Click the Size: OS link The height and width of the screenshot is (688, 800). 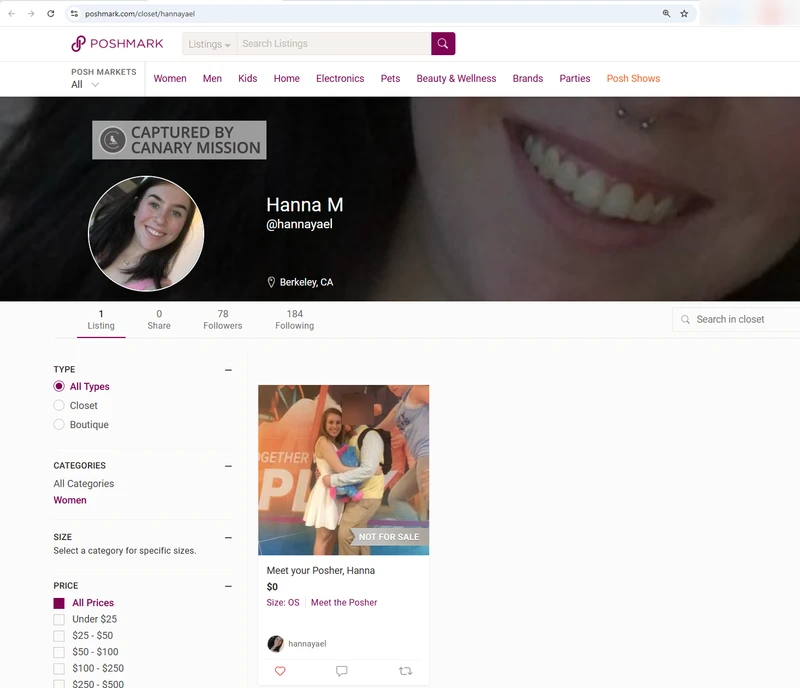[283, 603]
